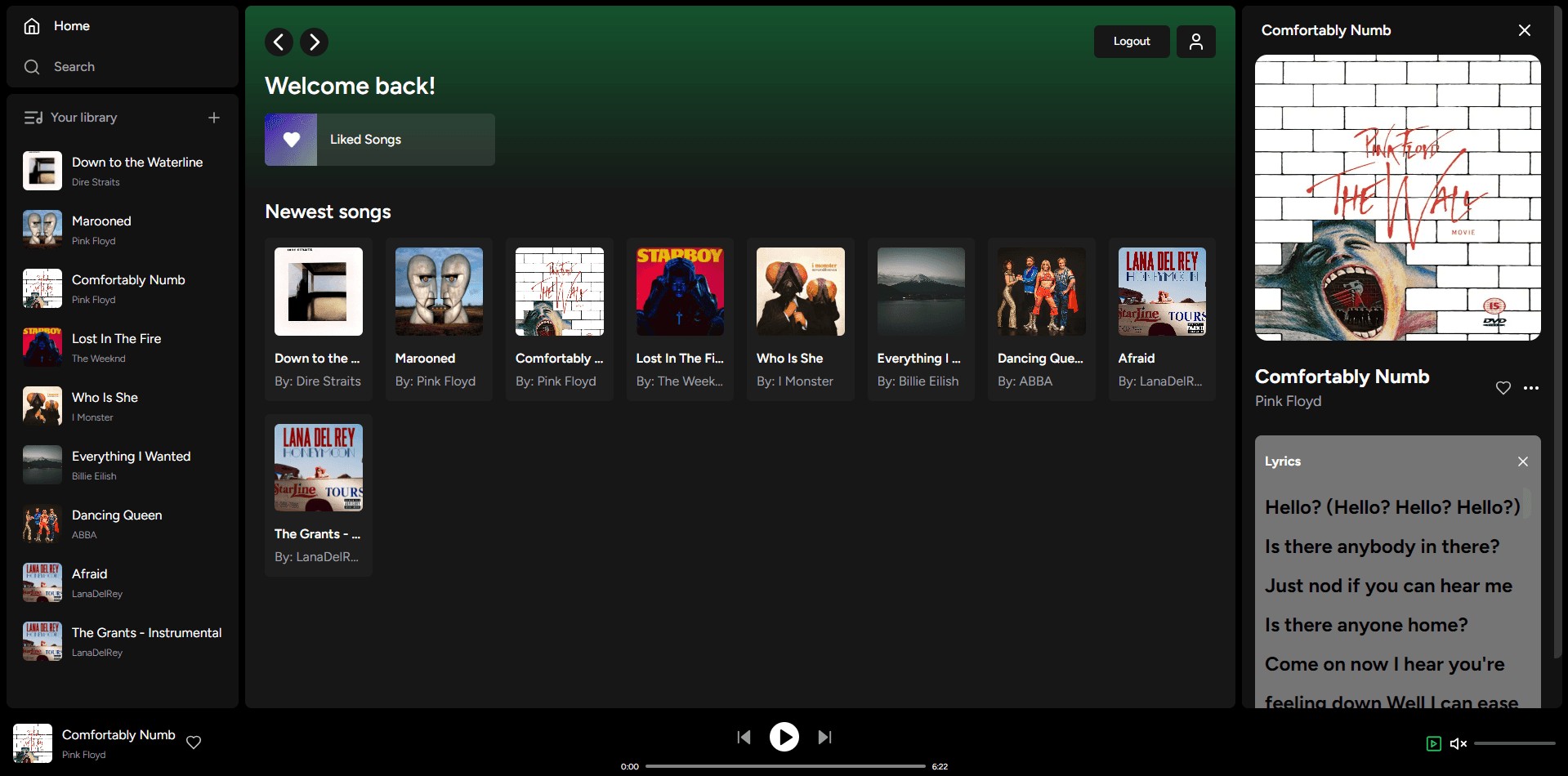The image size is (1568, 776).
Task: Select The Grants - Instrumental in library
Action: tap(123, 641)
